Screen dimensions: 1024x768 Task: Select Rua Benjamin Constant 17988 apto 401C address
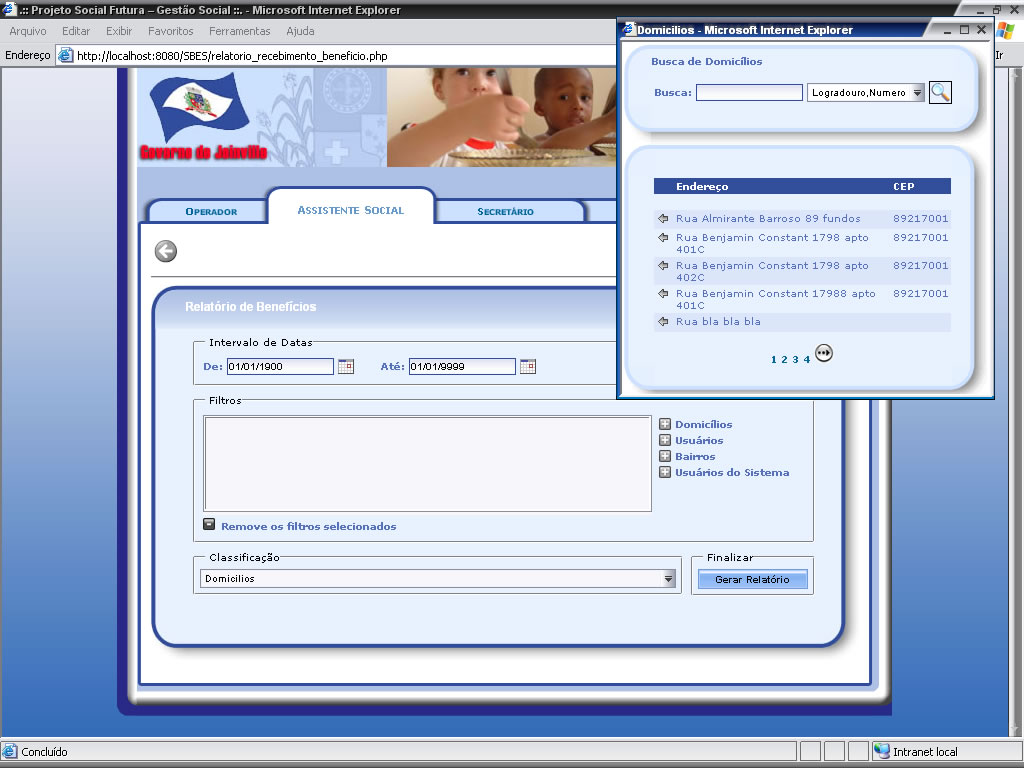(776, 299)
